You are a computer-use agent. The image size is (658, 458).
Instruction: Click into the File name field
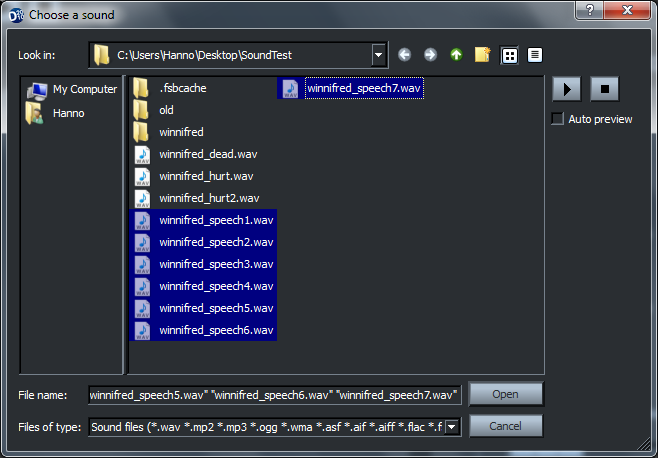274,394
